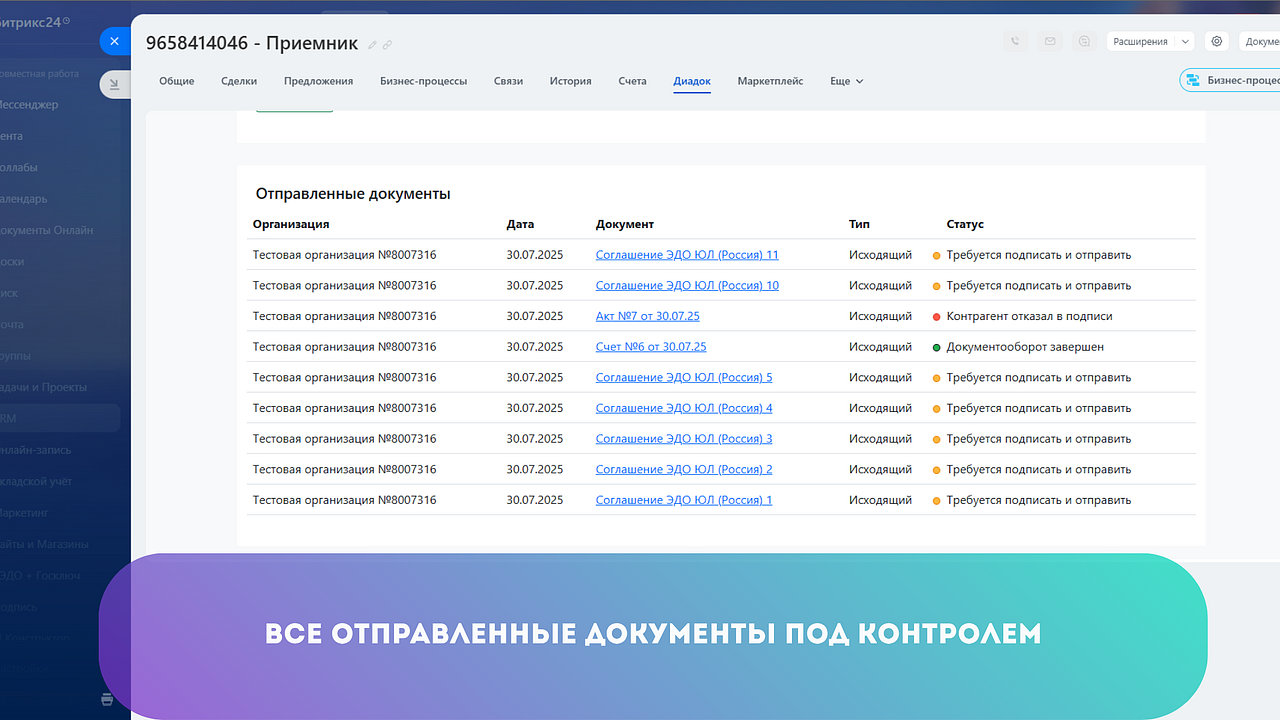Switch to the История tab

570,81
